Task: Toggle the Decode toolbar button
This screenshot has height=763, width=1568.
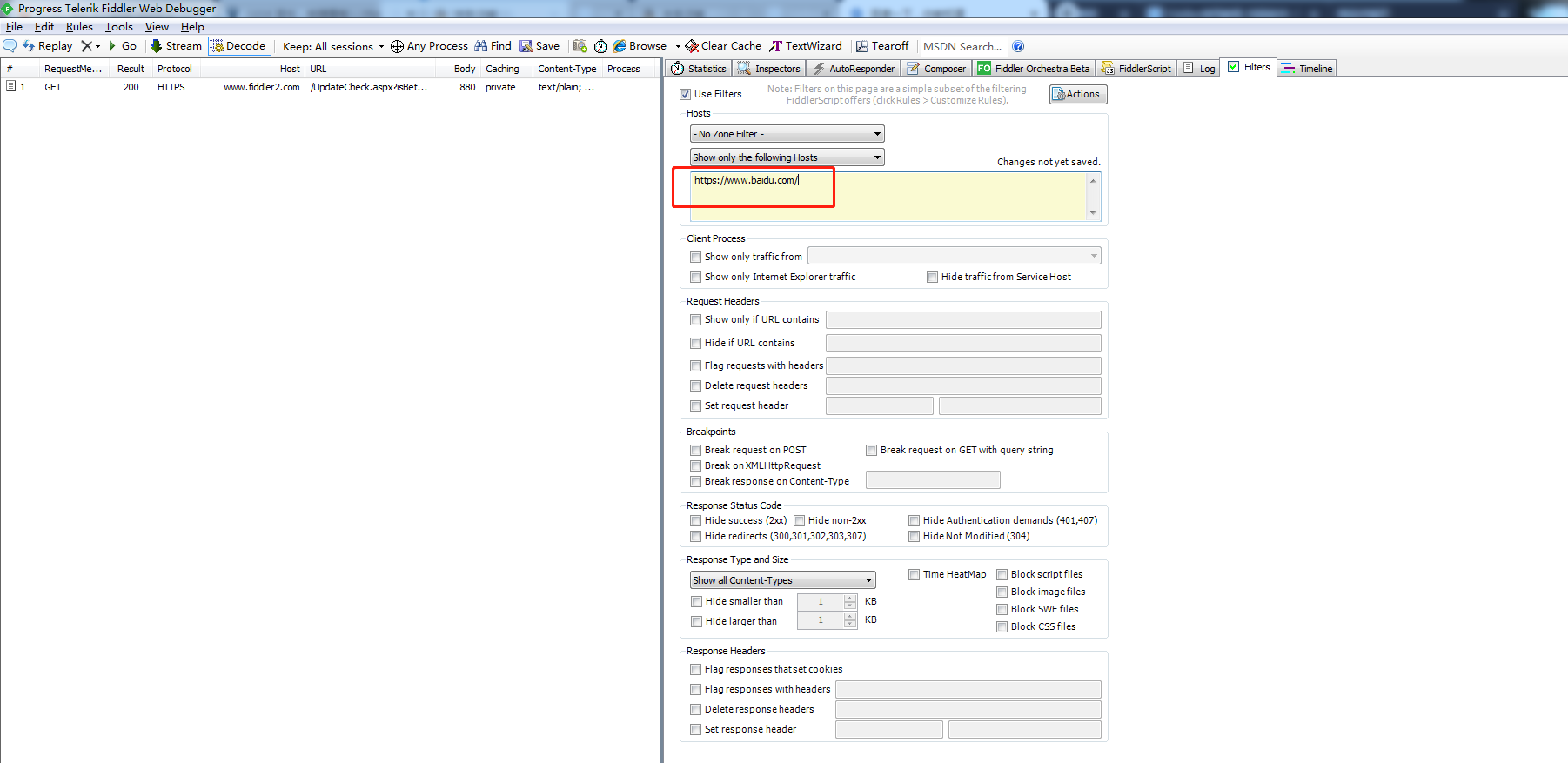Action: [x=238, y=46]
